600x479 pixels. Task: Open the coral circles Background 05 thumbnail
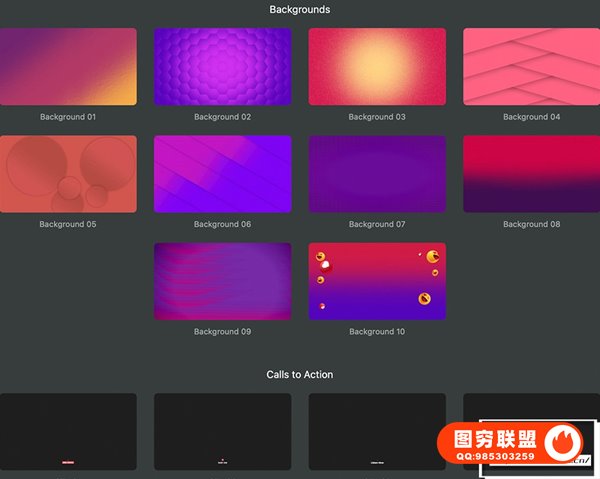(68, 174)
